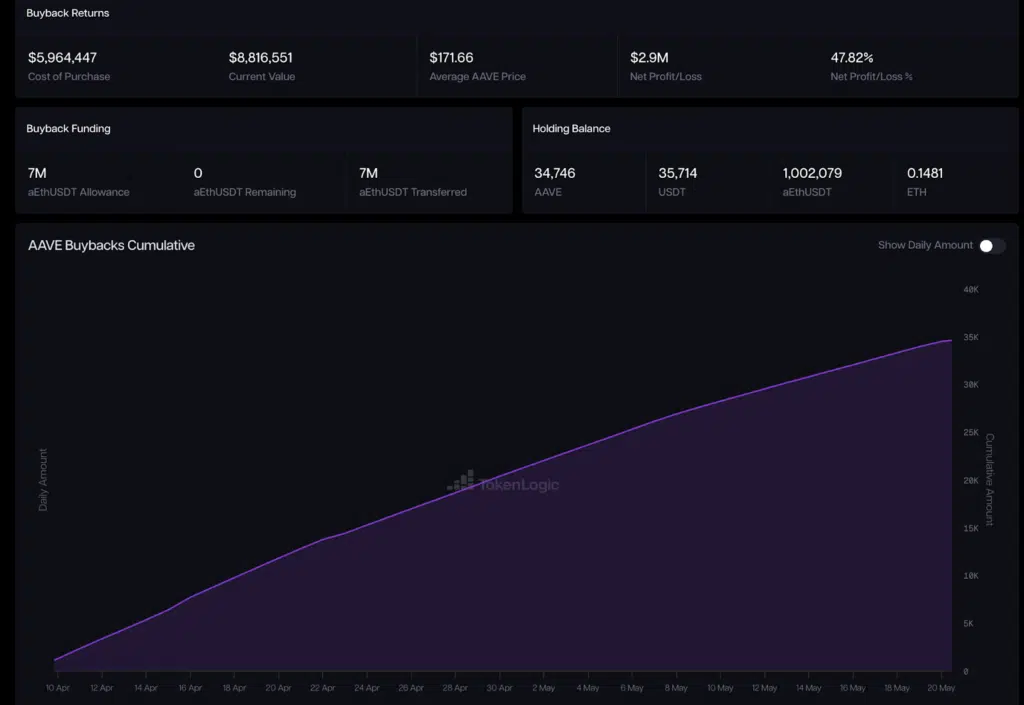Click the 40K y-axis label
1024x705 pixels.
971,289
